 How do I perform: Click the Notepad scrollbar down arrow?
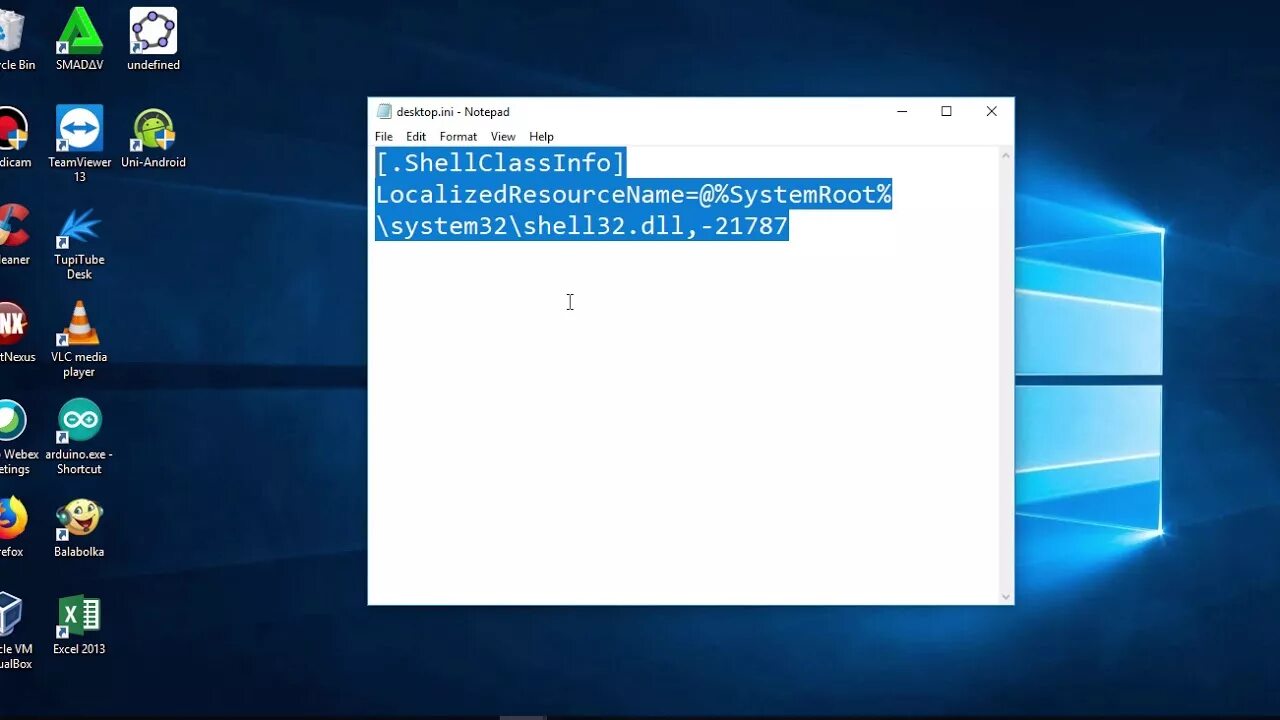tap(1006, 596)
